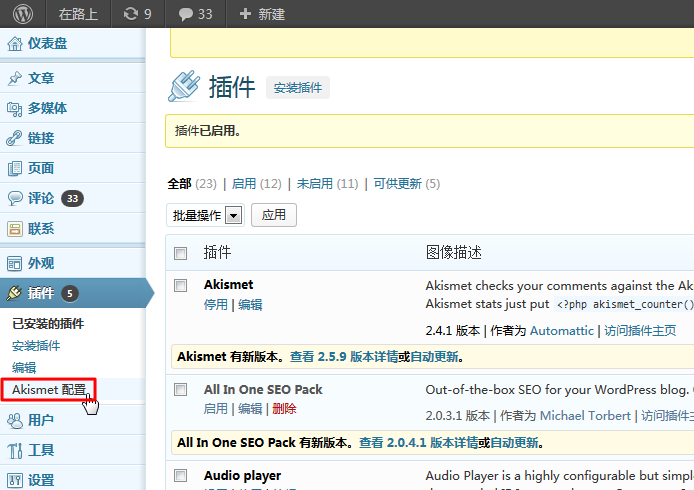The image size is (694, 490).
Task: Open Michael Torbert author link
Action: pyautogui.click(x=585, y=416)
